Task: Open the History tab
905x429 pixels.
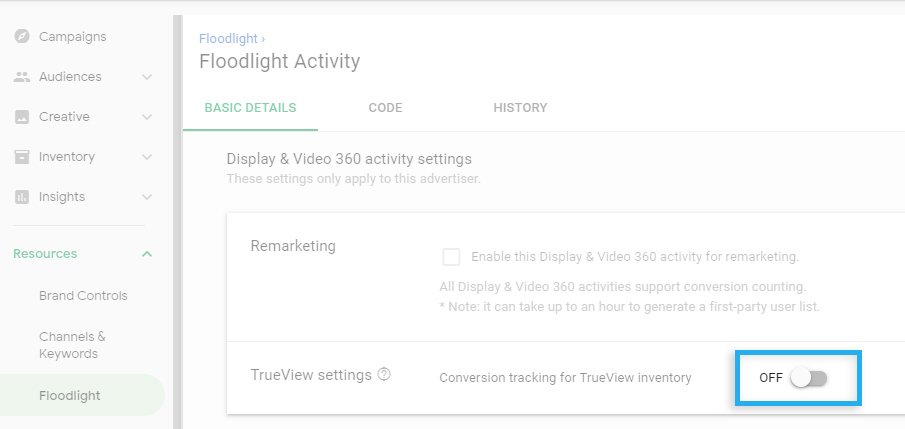Action: (520, 108)
